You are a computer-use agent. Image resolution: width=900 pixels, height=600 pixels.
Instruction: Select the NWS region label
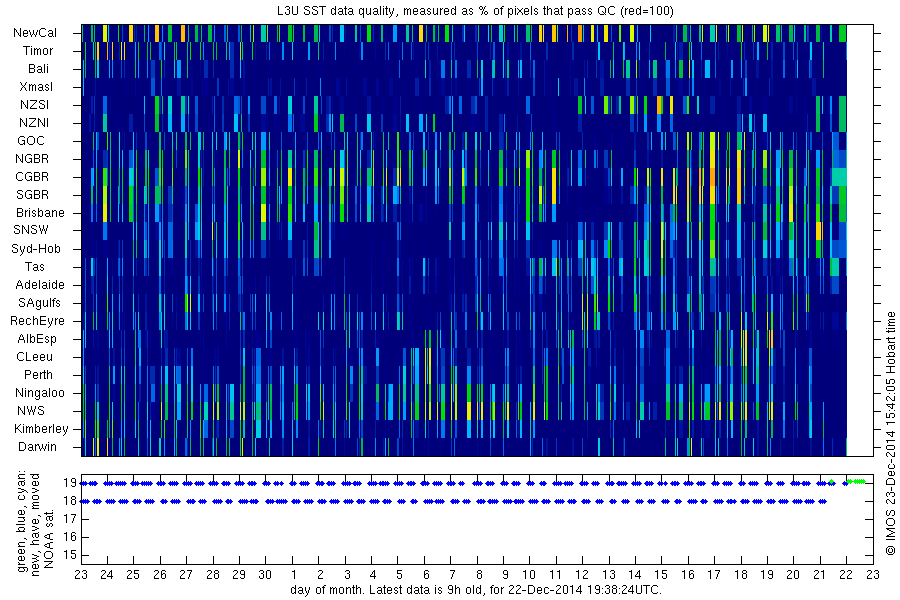pyautogui.click(x=31, y=411)
